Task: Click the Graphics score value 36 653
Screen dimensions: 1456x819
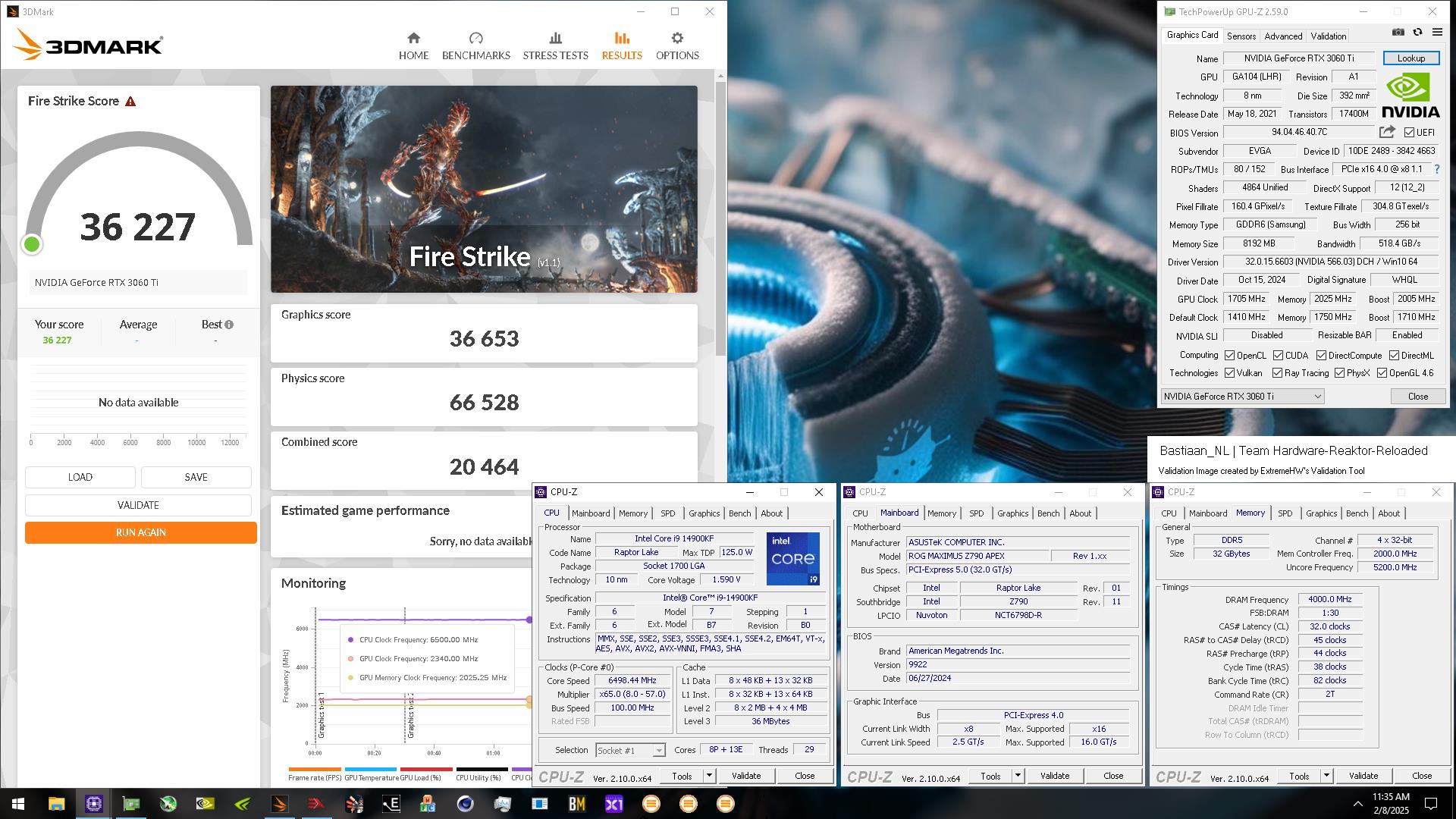Action: (484, 338)
